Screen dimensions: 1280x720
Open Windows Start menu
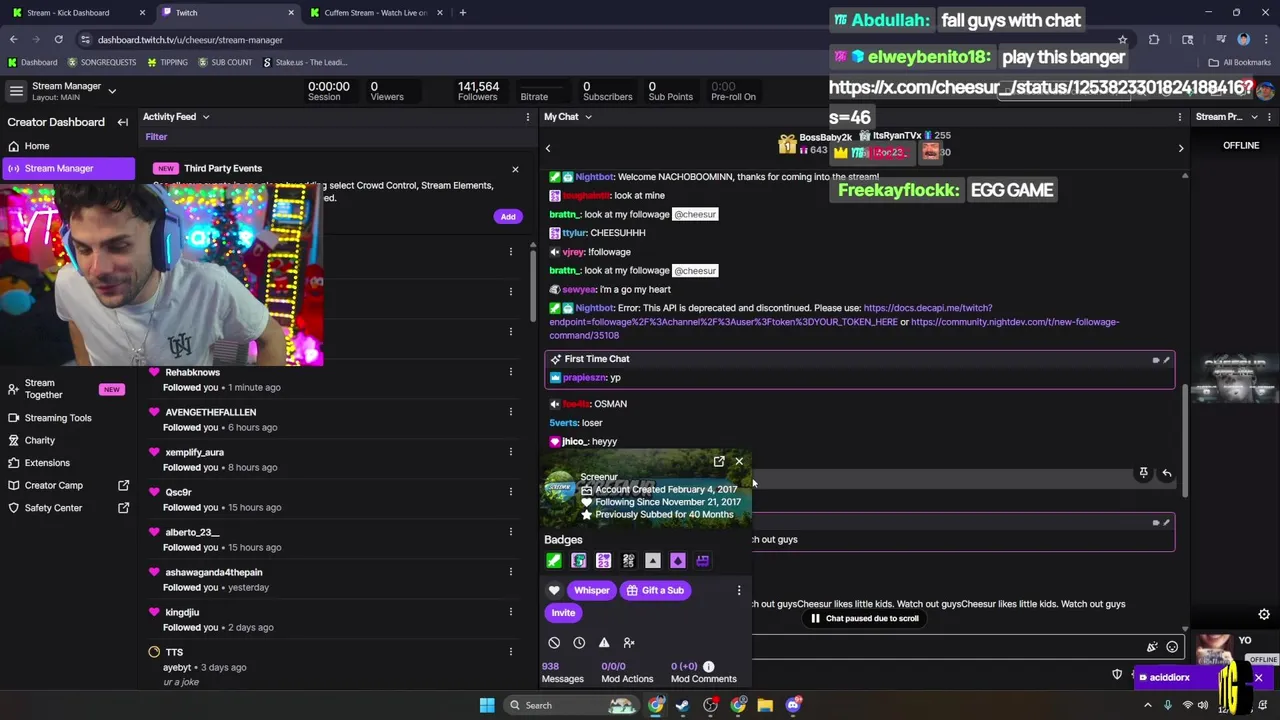[487, 705]
